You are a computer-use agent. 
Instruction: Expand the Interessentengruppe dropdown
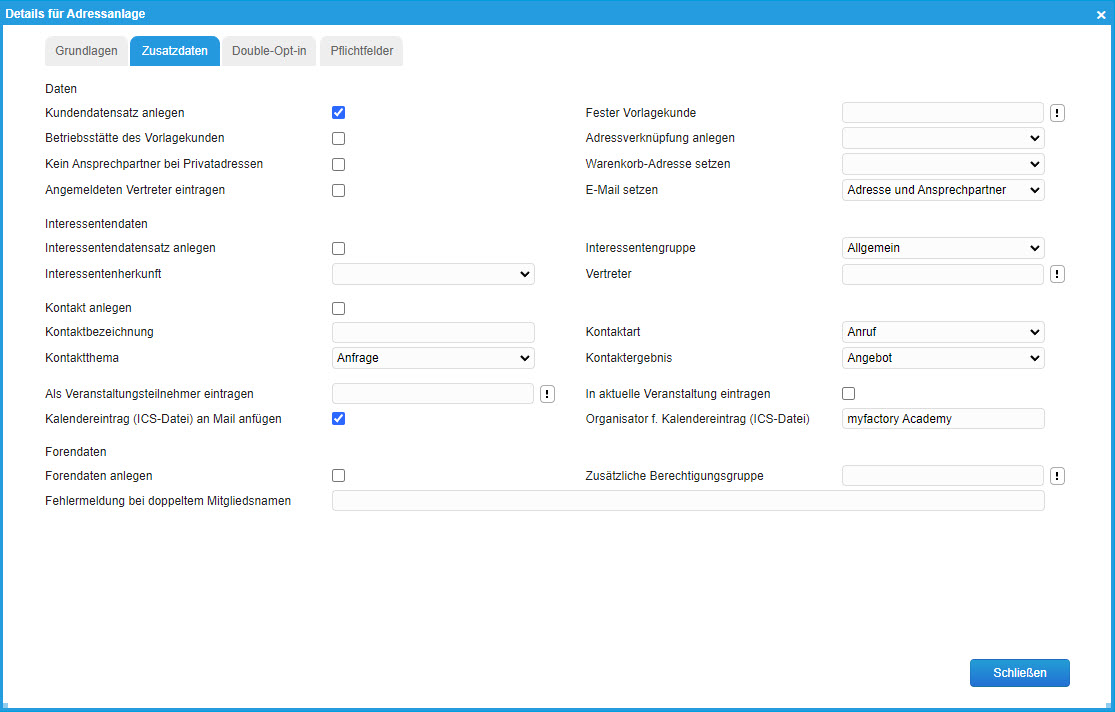tap(943, 248)
